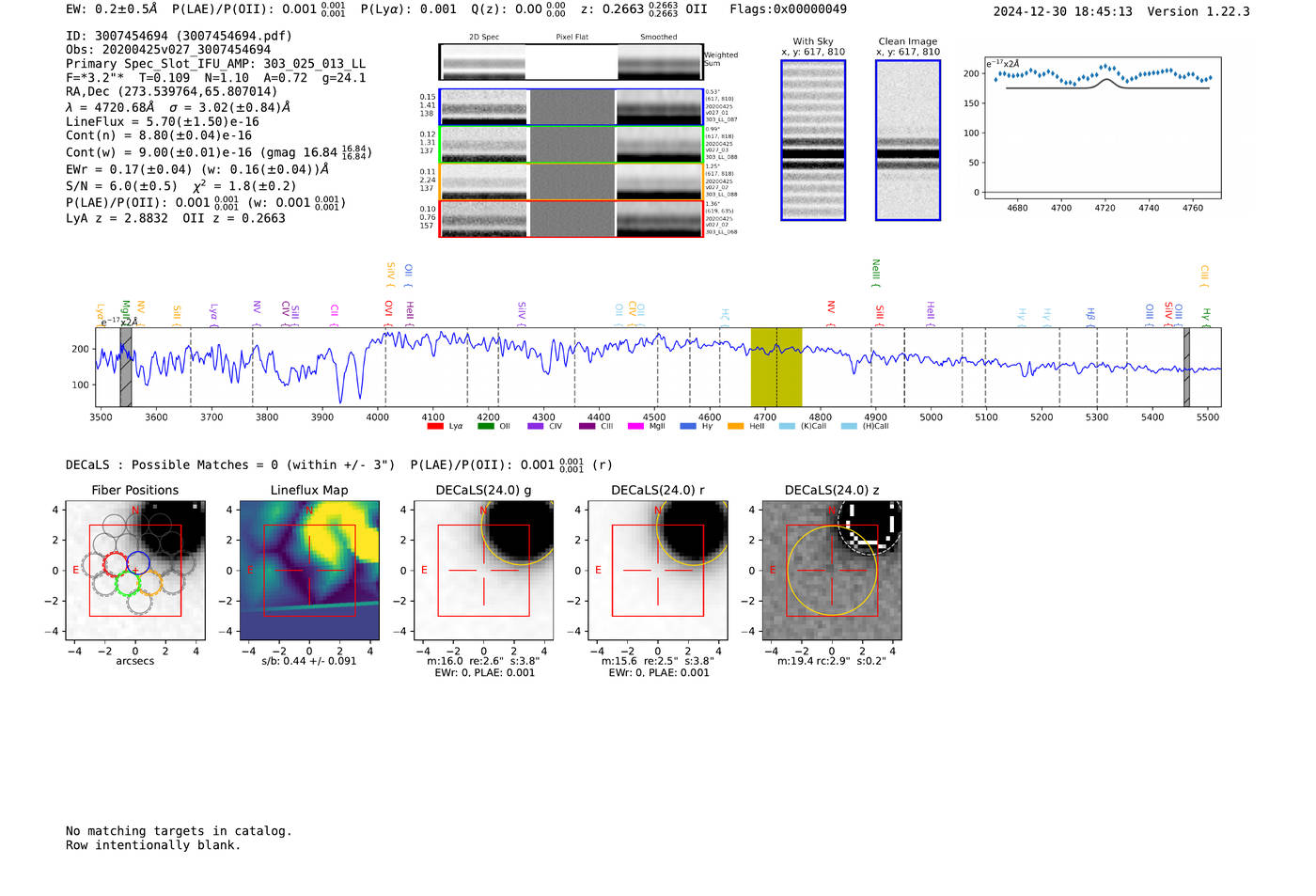This screenshot has width=1316, height=896.
Task: Click the Flags:0x00000049 text
Action: [788, 9]
